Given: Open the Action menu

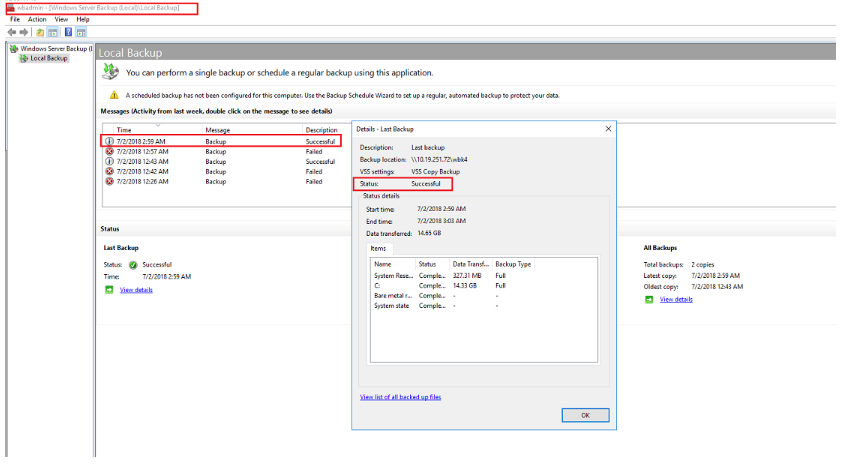Looking at the screenshot, I should [37, 19].
